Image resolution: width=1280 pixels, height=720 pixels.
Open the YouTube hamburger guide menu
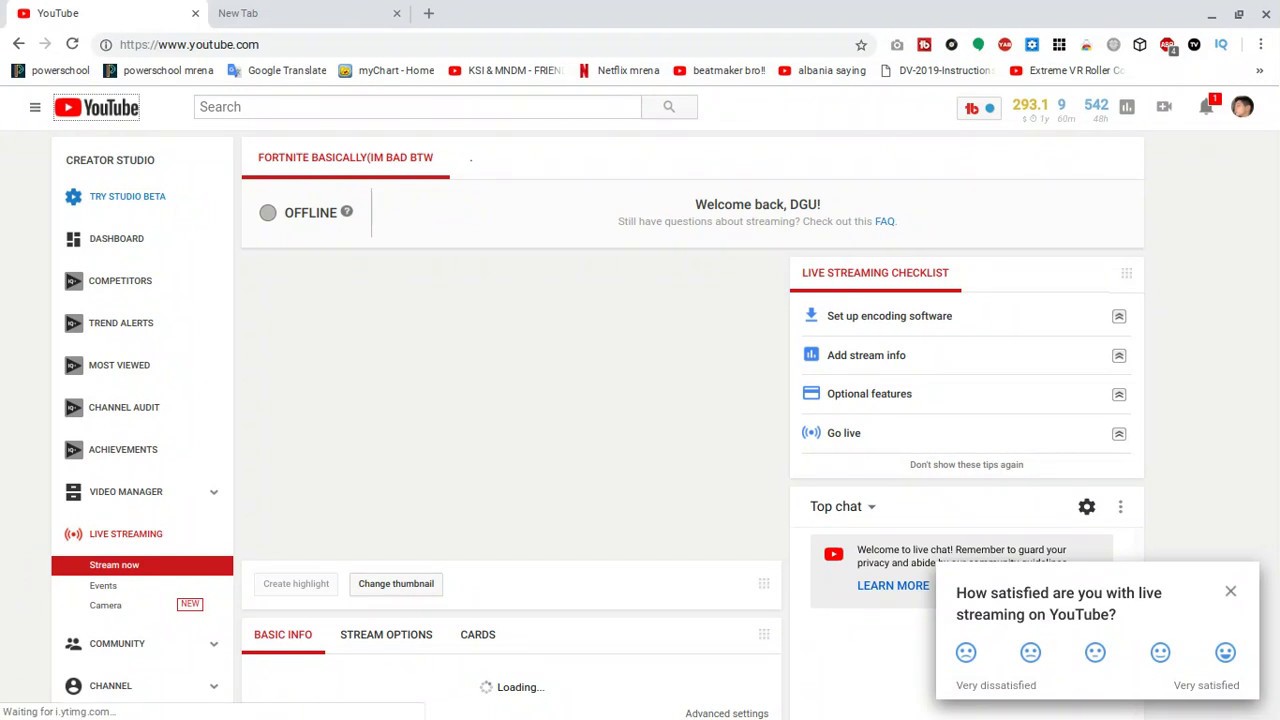(x=35, y=107)
